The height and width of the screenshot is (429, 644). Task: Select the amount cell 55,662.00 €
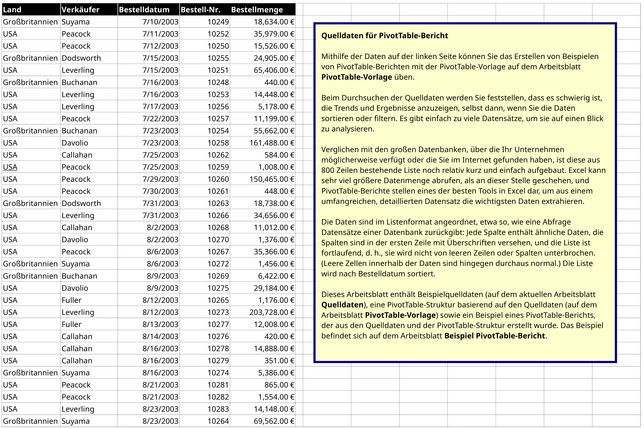(x=262, y=131)
